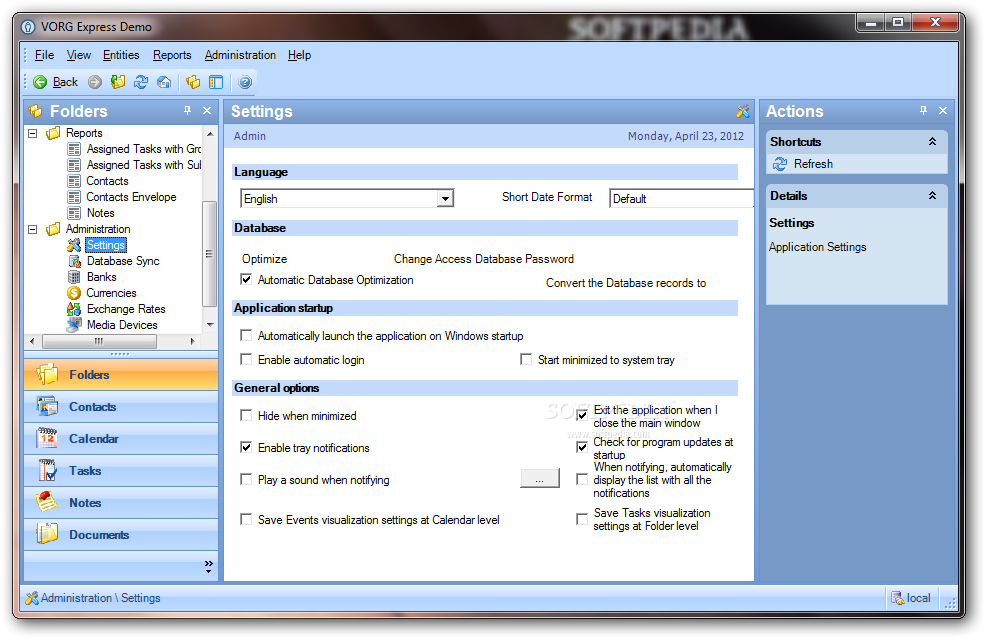Open the Reports menu
This screenshot has width=986, height=639.
point(172,55)
